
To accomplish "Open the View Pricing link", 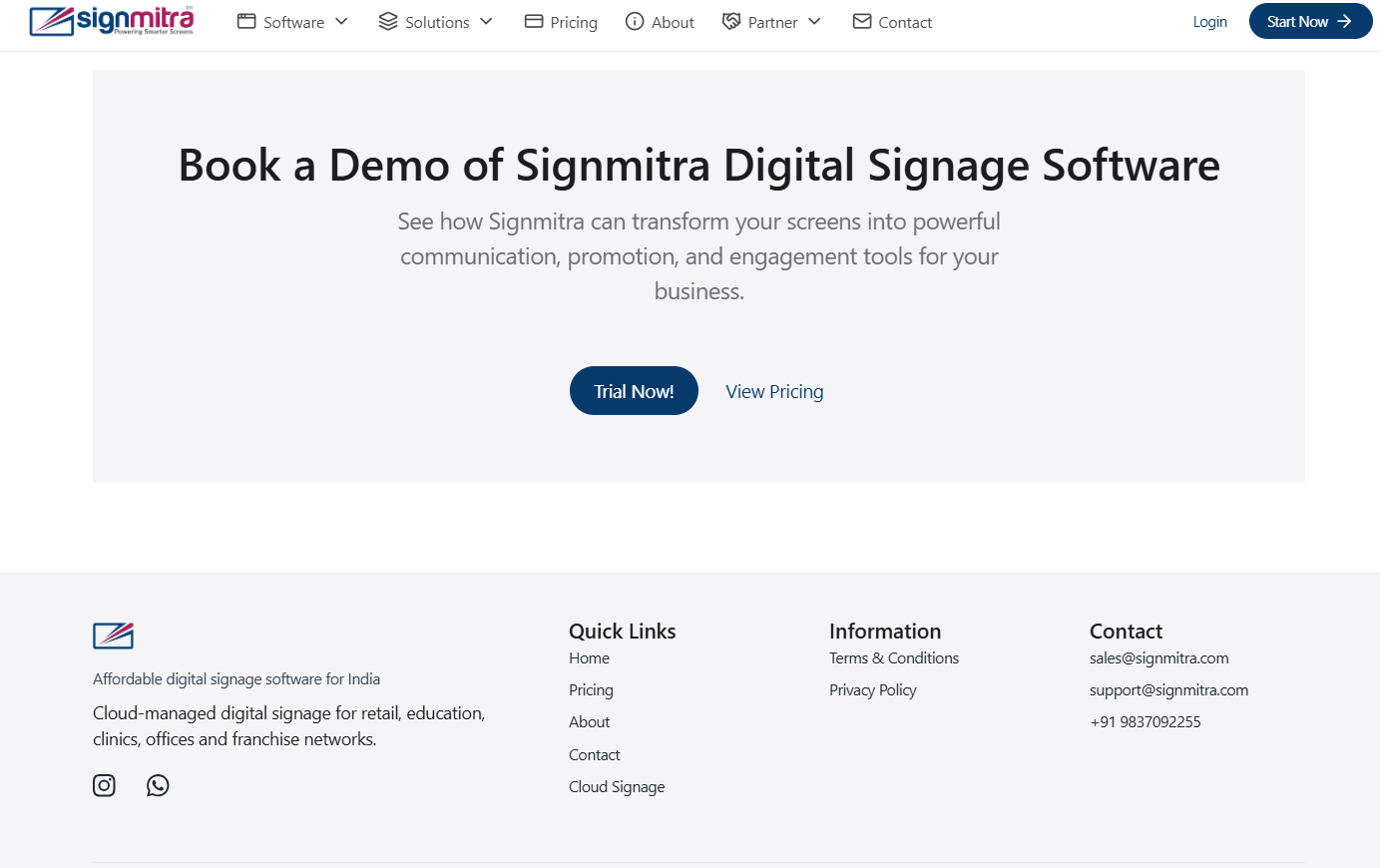I will coord(774,391).
